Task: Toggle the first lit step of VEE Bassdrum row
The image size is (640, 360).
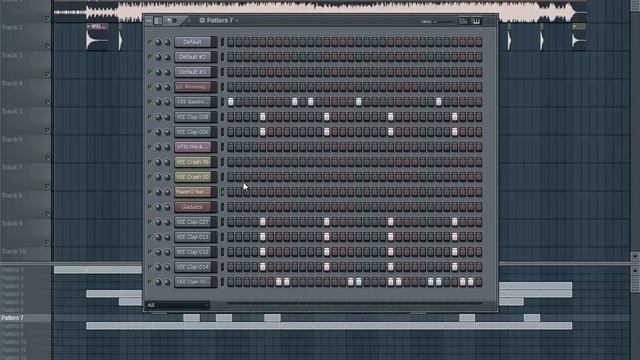Action: 231,102
